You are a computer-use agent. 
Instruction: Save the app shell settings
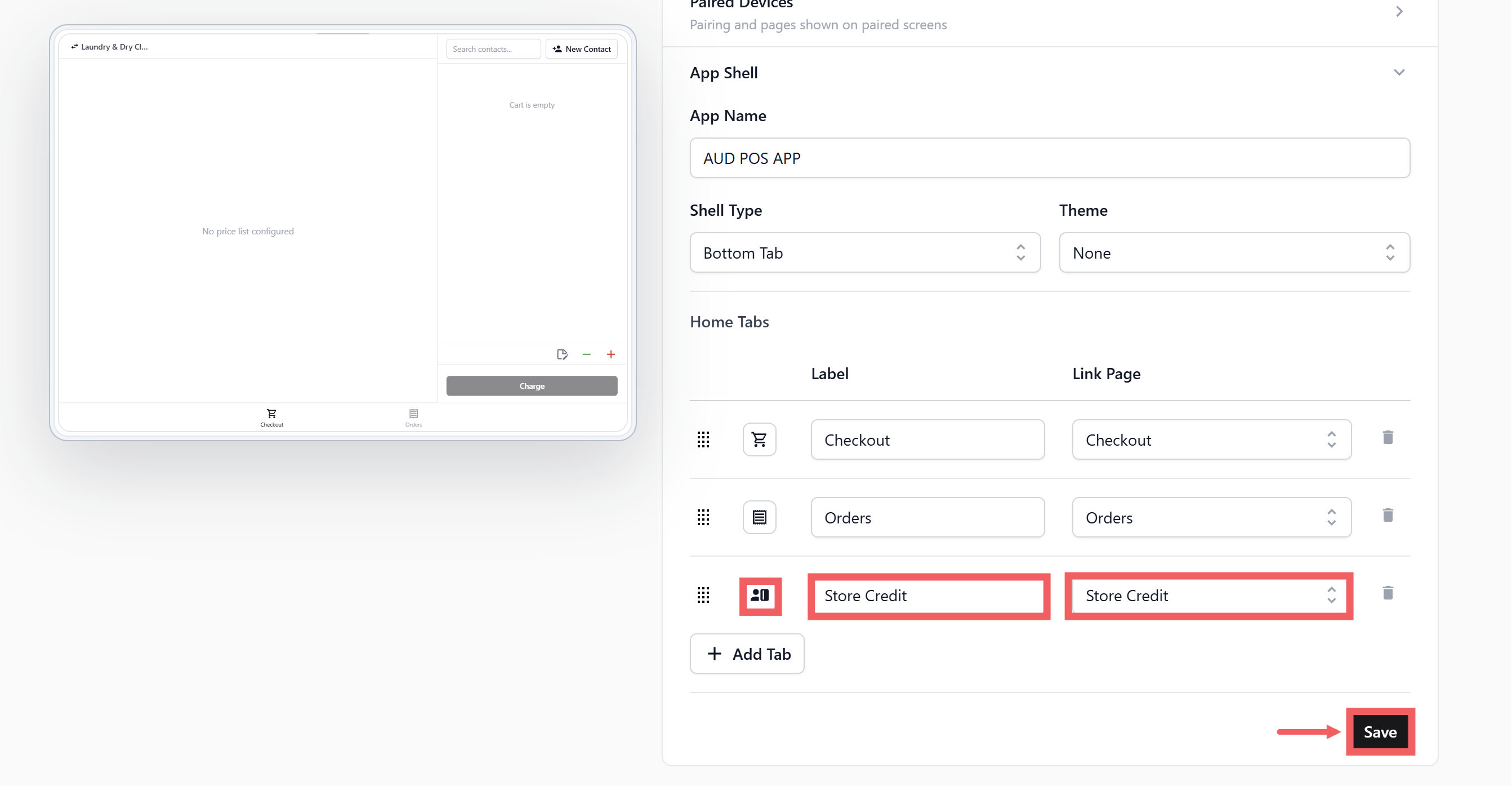tap(1381, 732)
